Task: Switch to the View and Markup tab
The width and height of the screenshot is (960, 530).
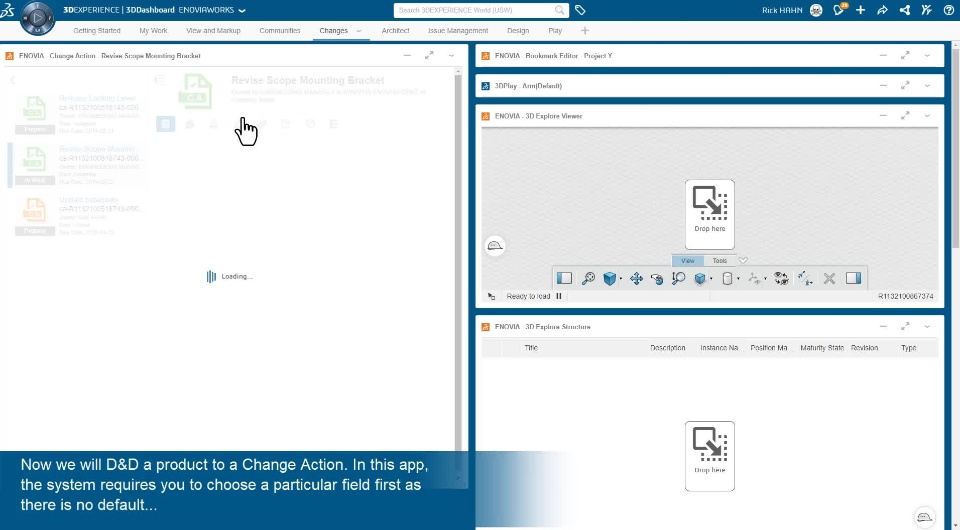Action: tap(213, 31)
